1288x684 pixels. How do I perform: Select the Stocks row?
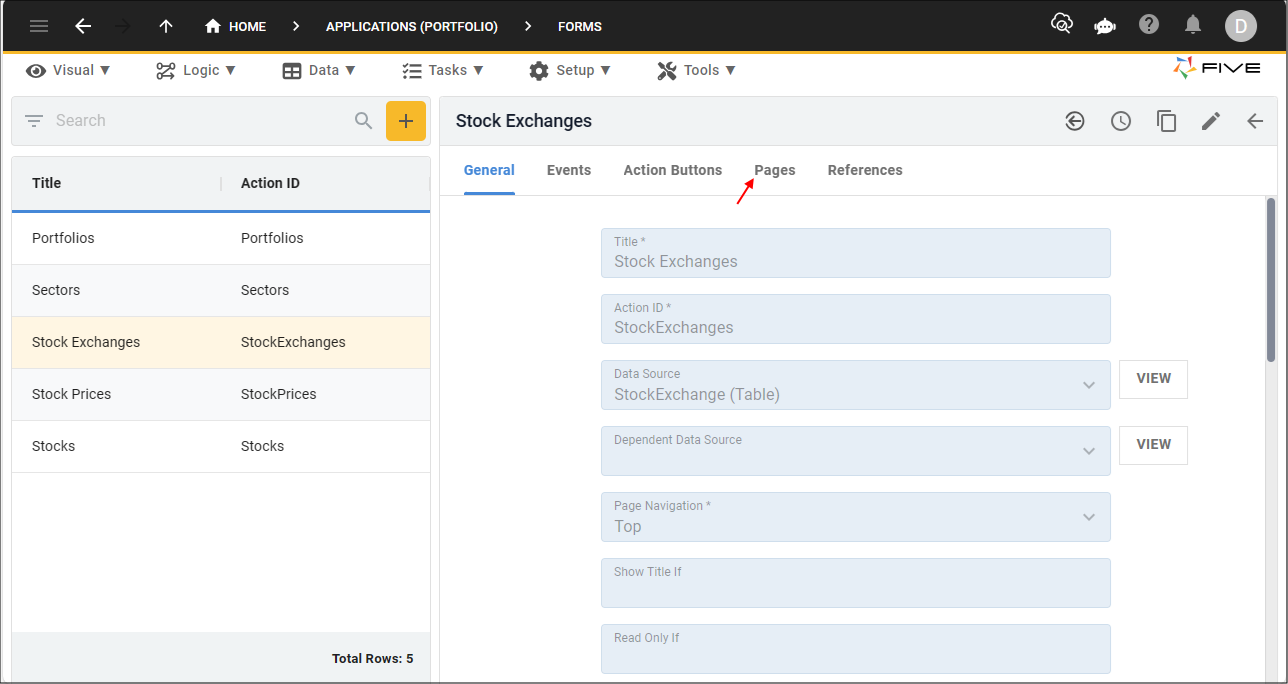coord(221,446)
